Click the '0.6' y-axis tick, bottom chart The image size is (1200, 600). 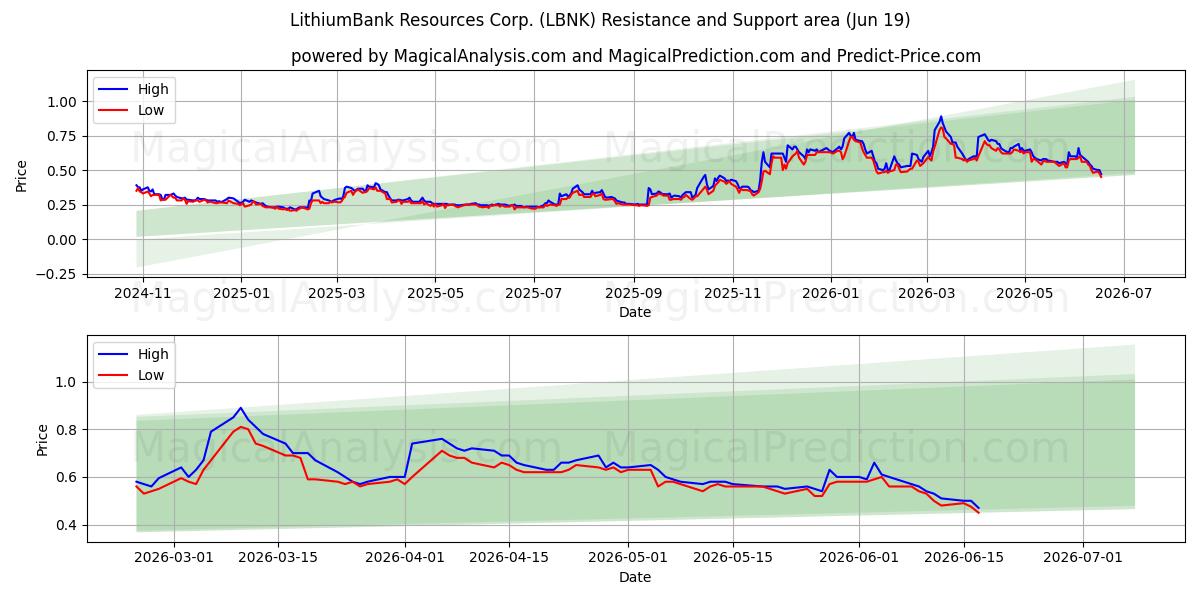click(68, 477)
